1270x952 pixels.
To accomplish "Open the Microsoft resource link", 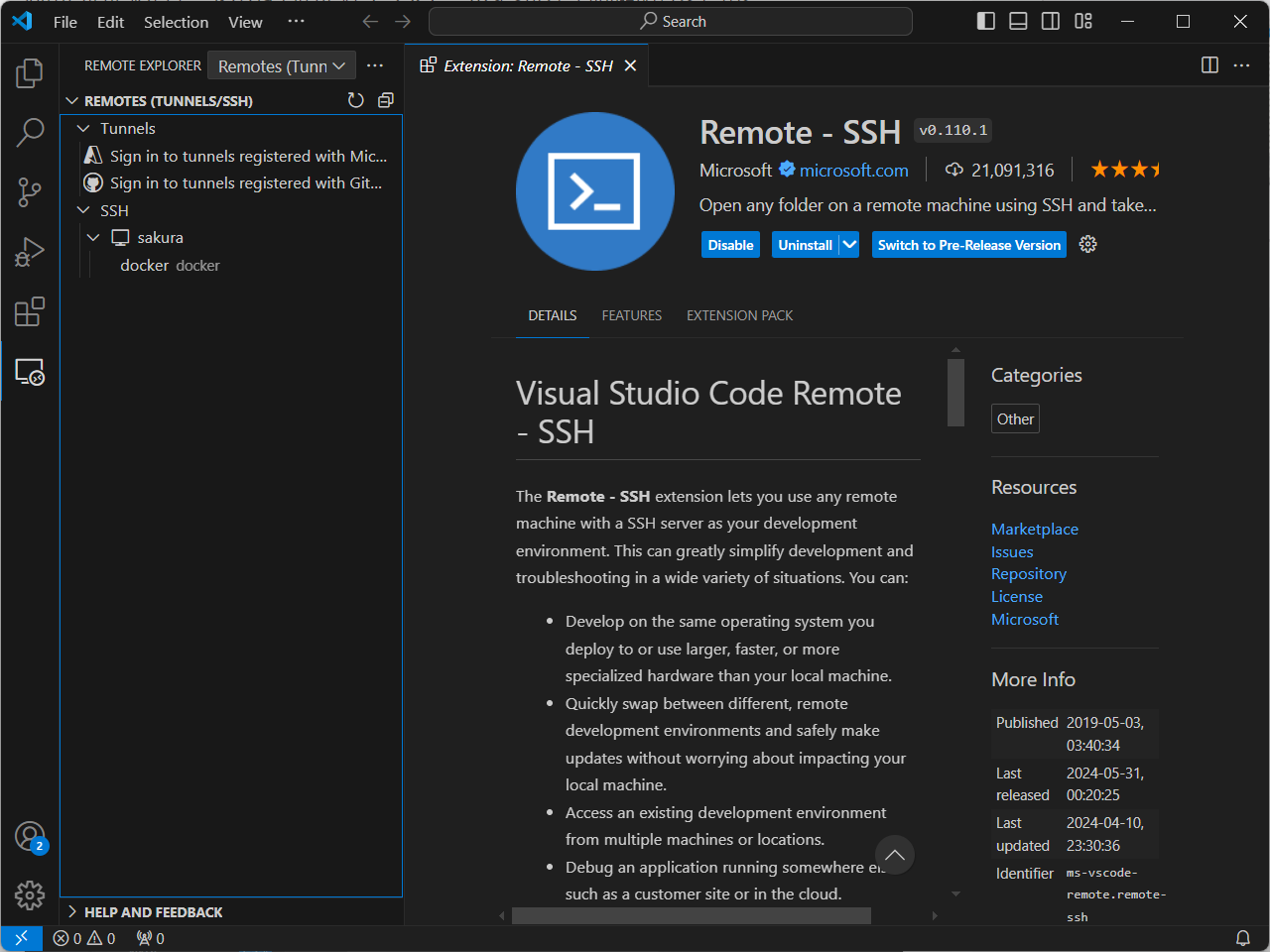I will [1025, 620].
